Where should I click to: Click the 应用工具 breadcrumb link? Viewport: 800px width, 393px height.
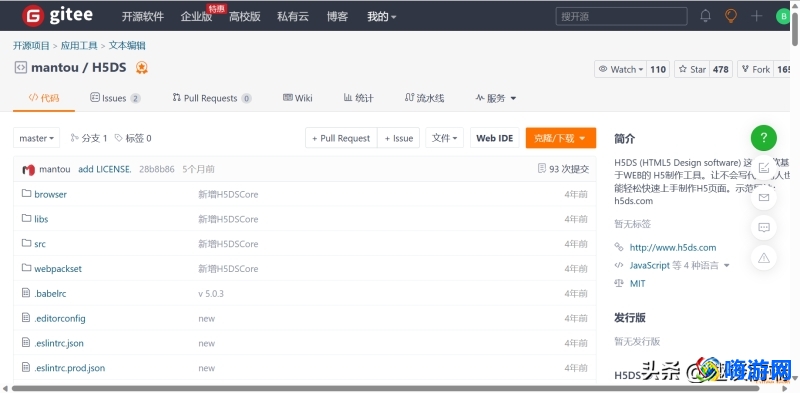pyautogui.click(x=79, y=45)
